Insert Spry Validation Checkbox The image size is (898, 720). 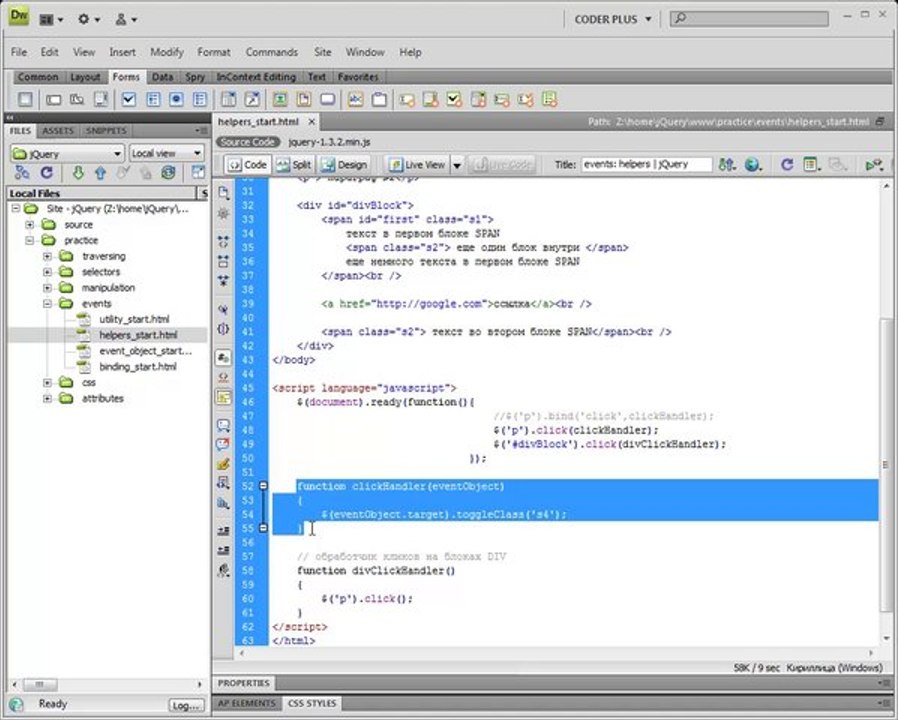pyautogui.click(x=454, y=100)
